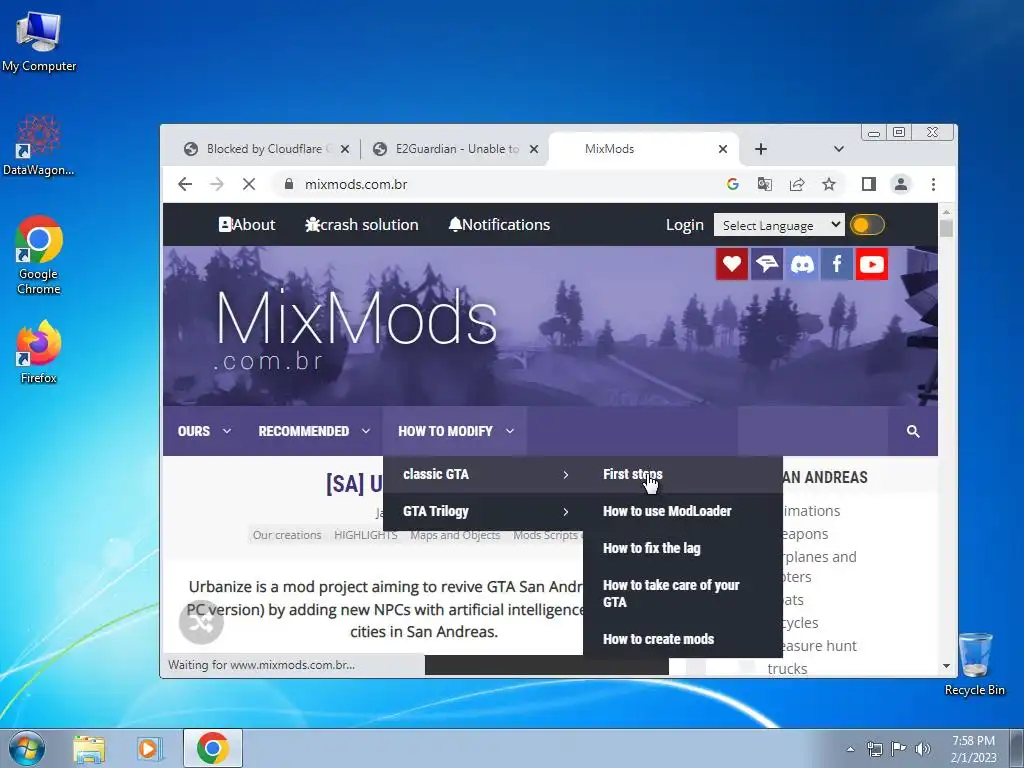Image resolution: width=1024 pixels, height=768 pixels.
Task: Click the Google icon in address bar
Action: [733, 184]
